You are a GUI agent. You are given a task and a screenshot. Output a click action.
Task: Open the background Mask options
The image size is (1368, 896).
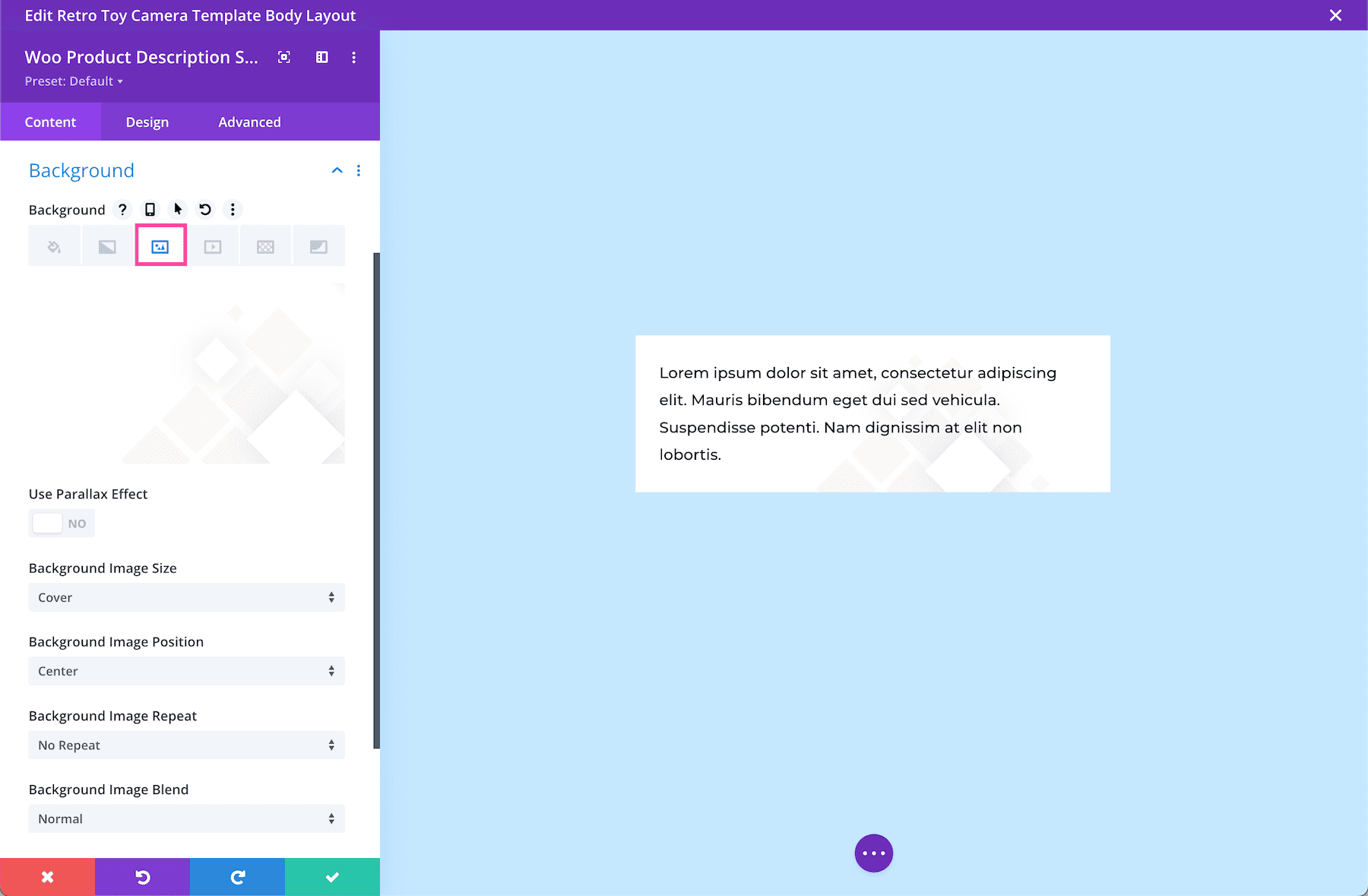point(318,245)
